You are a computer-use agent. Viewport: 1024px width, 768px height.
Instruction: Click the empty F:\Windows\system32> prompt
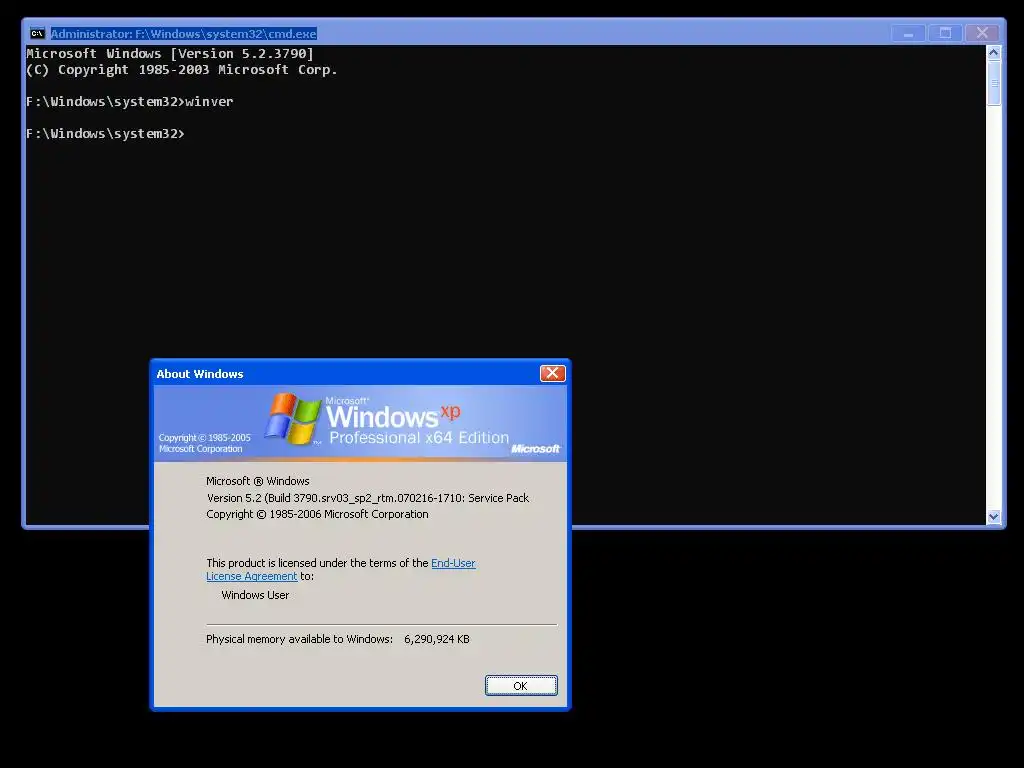click(x=105, y=134)
